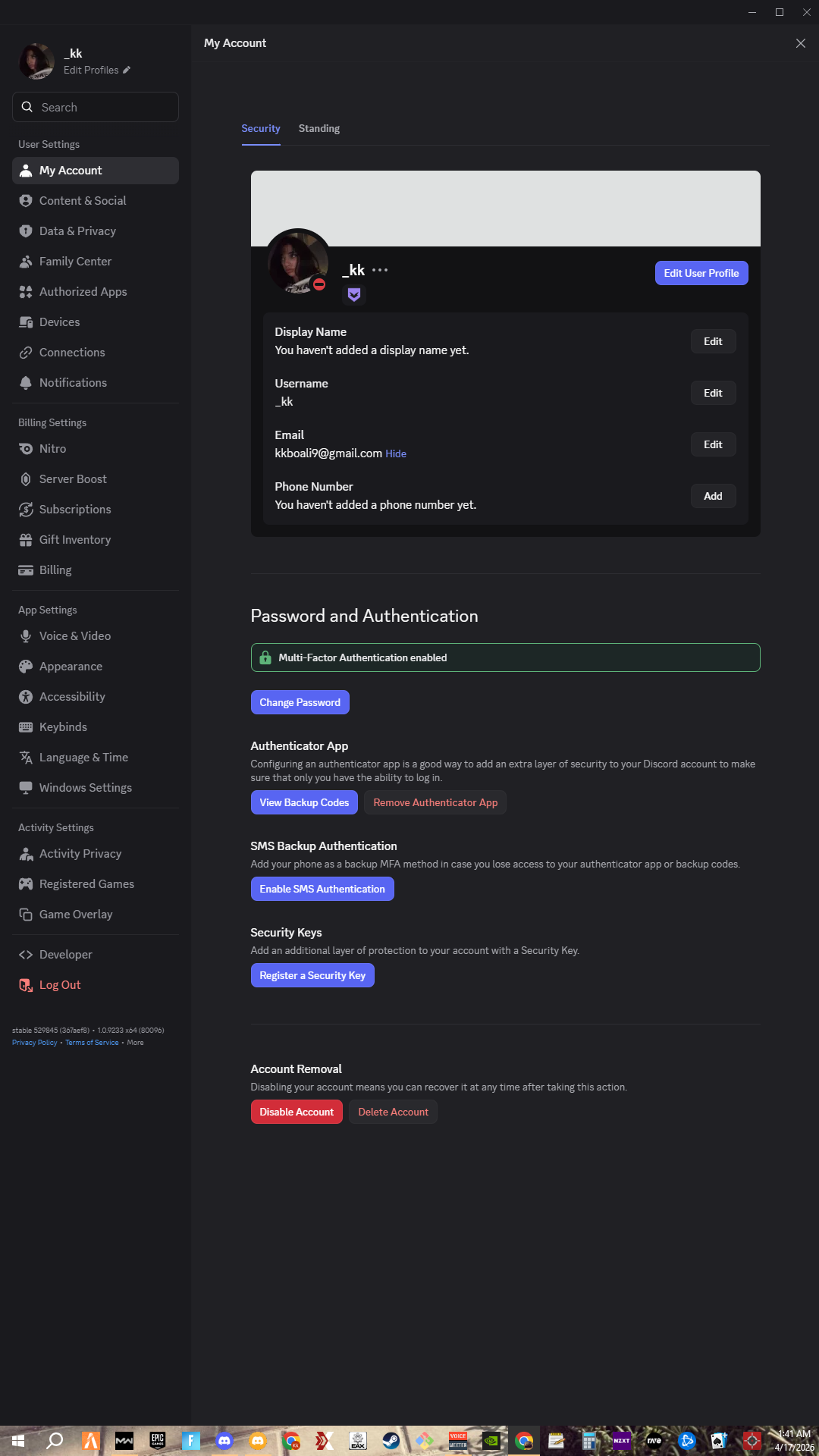Click the Edit User Profile button
The image size is (819, 1456).
coord(701,273)
